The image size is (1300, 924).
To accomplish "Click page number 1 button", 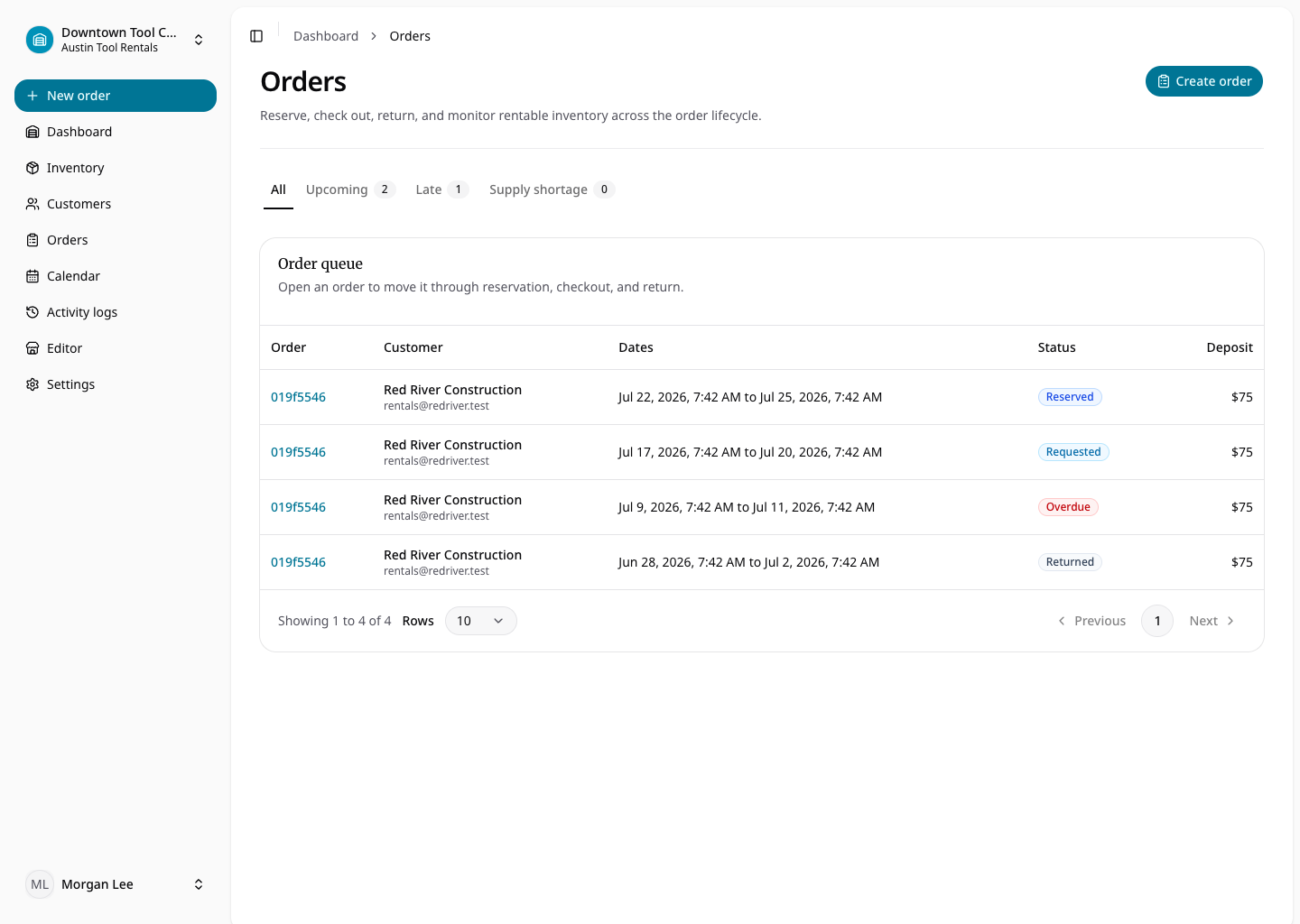I will coord(1157,621).
